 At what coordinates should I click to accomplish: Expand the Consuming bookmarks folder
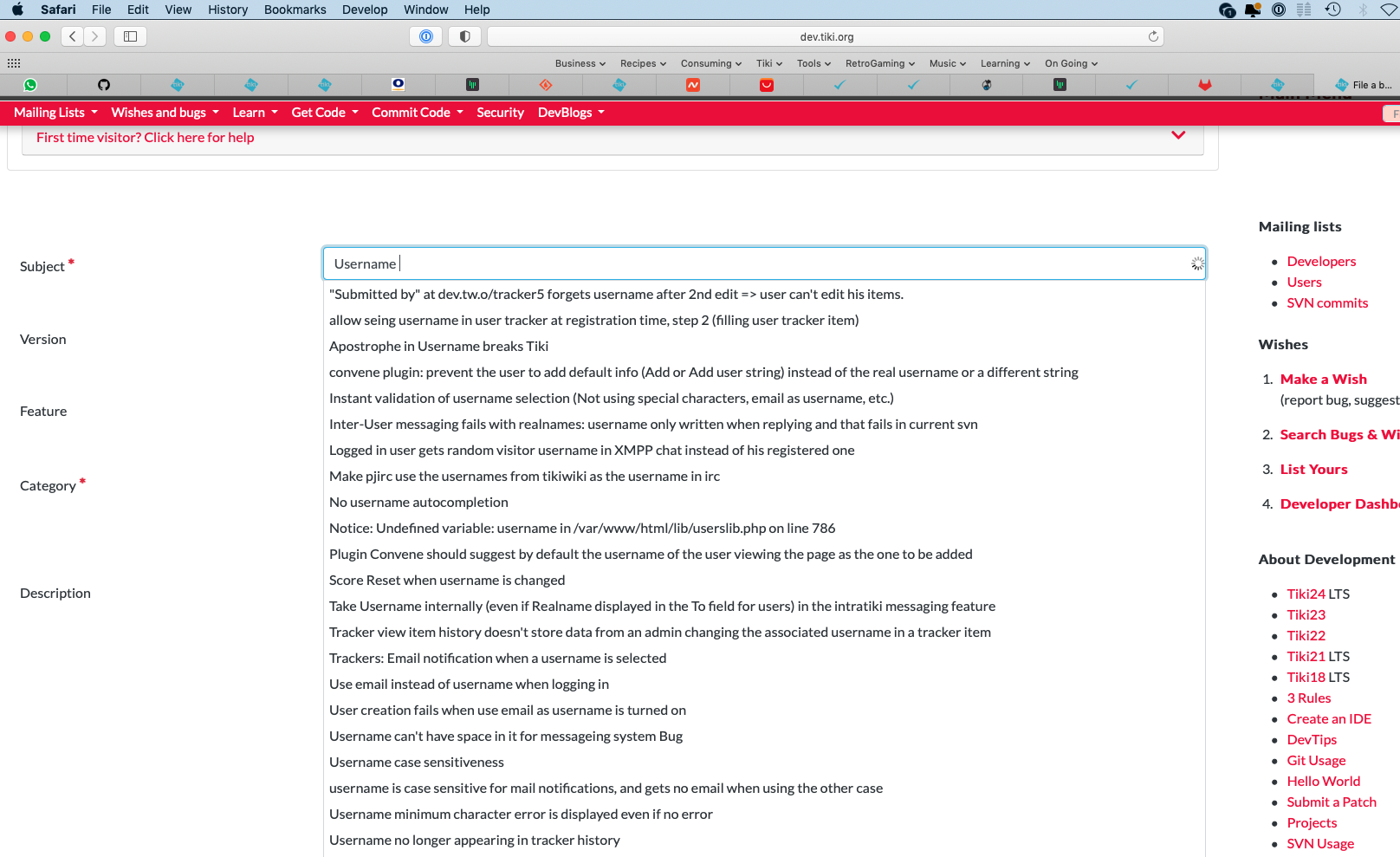[x=711, y=63]
